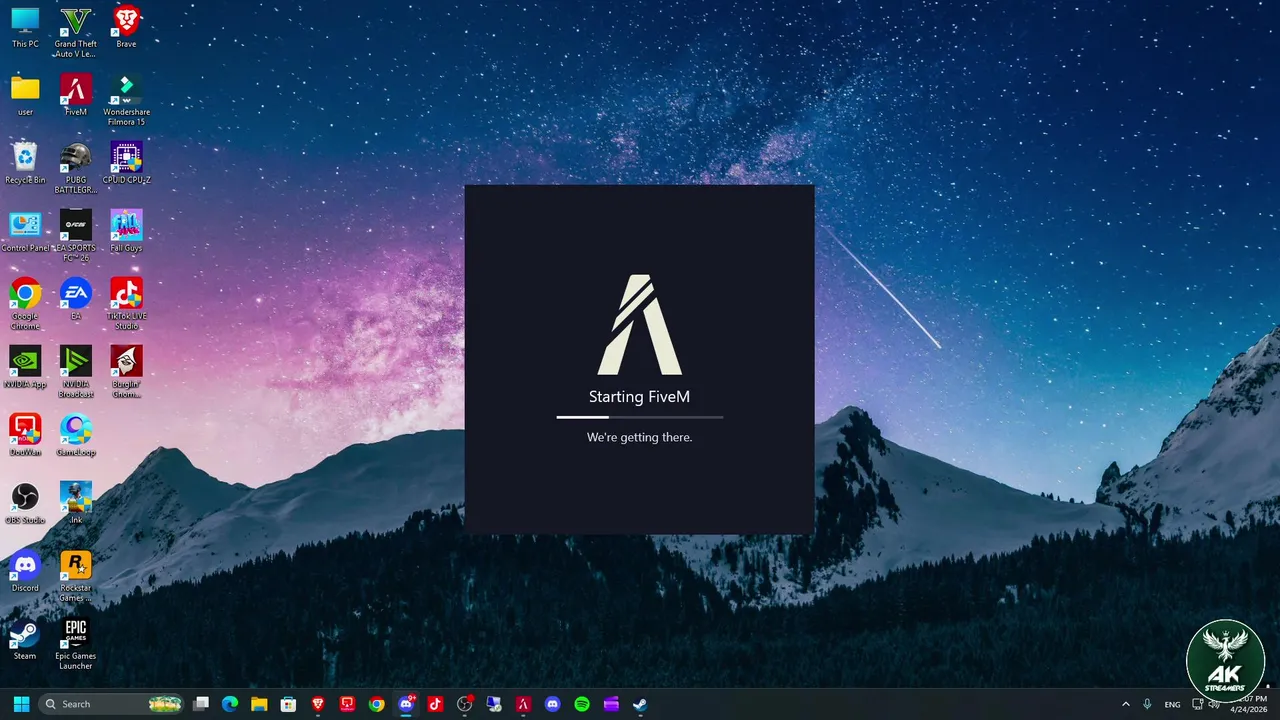This screenshot has width=1280, height=720.
Task: Open Wondershare Filmora 15 desktop shortcut
Action: 126,100
